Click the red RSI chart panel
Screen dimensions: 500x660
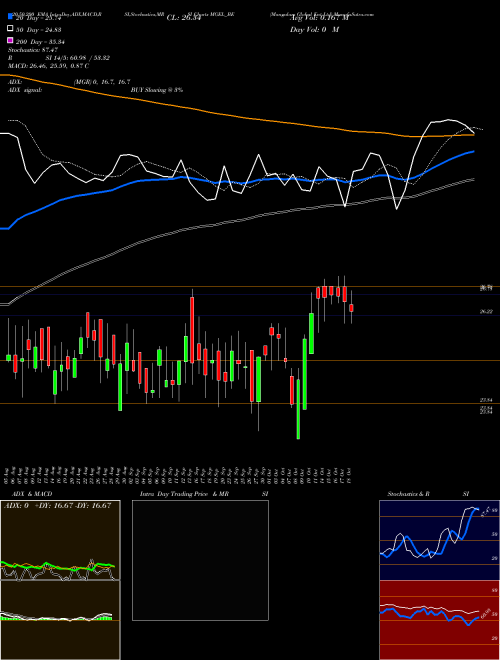439,620
